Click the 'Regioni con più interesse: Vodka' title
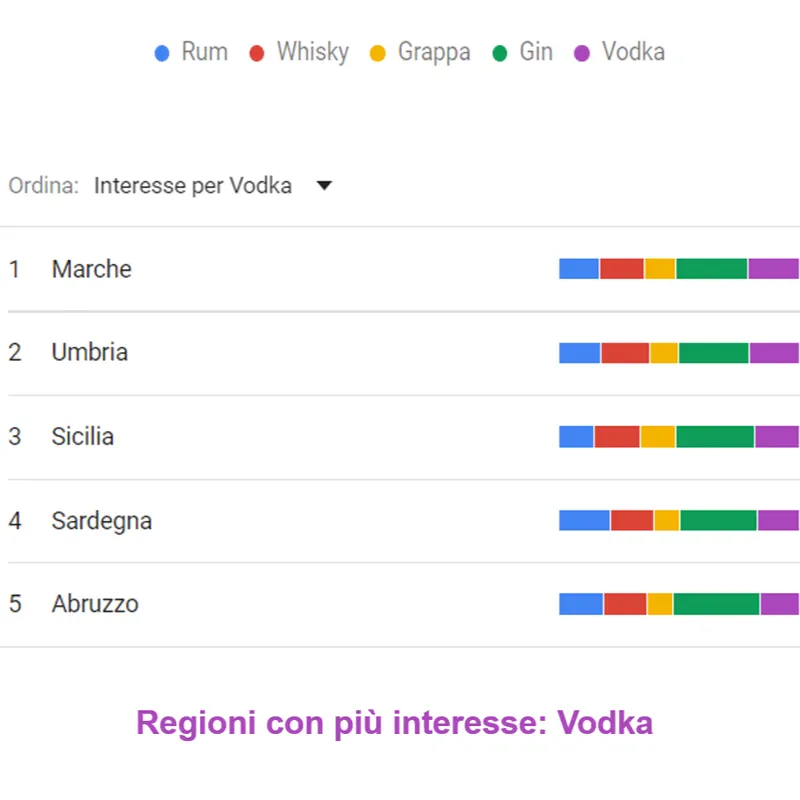The width and height of the screenshot is (800, 800). pyautogui.click(x=394, y=722)
